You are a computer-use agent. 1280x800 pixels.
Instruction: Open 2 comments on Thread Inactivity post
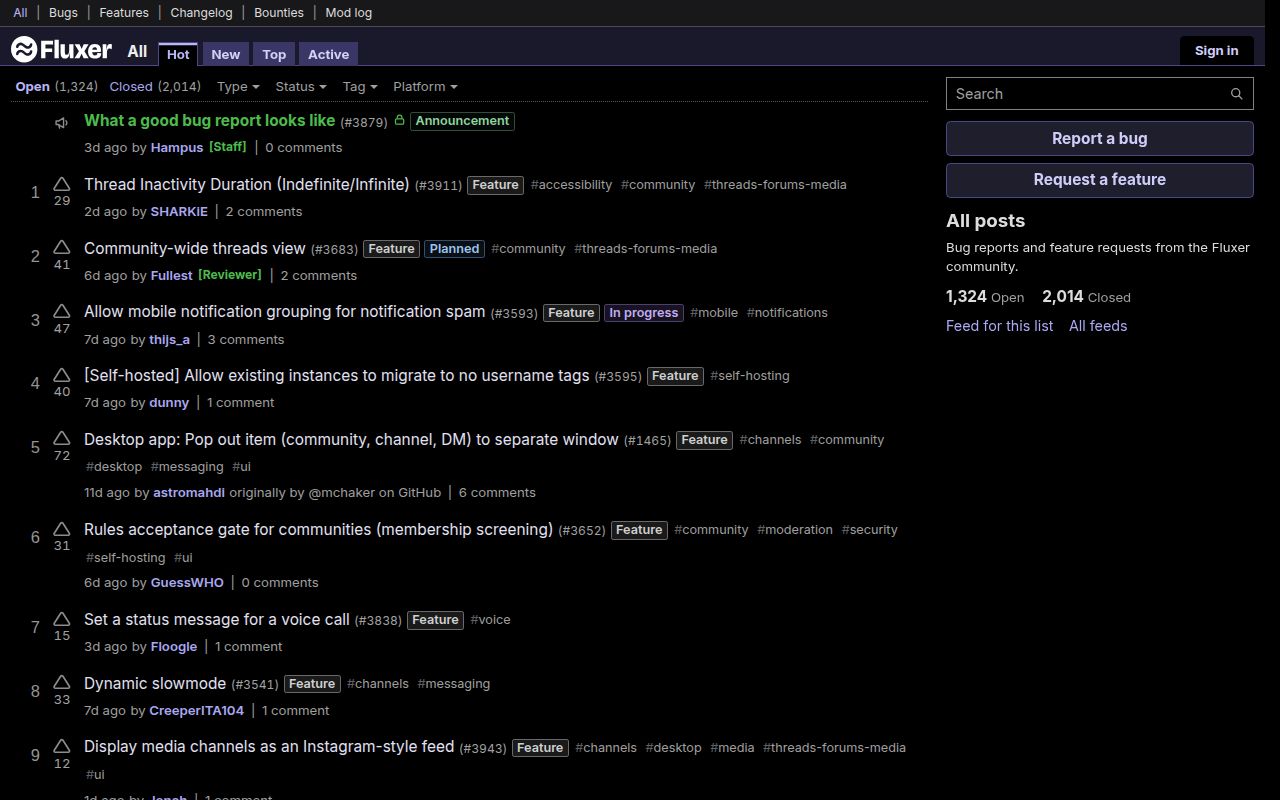pos(264,211)
